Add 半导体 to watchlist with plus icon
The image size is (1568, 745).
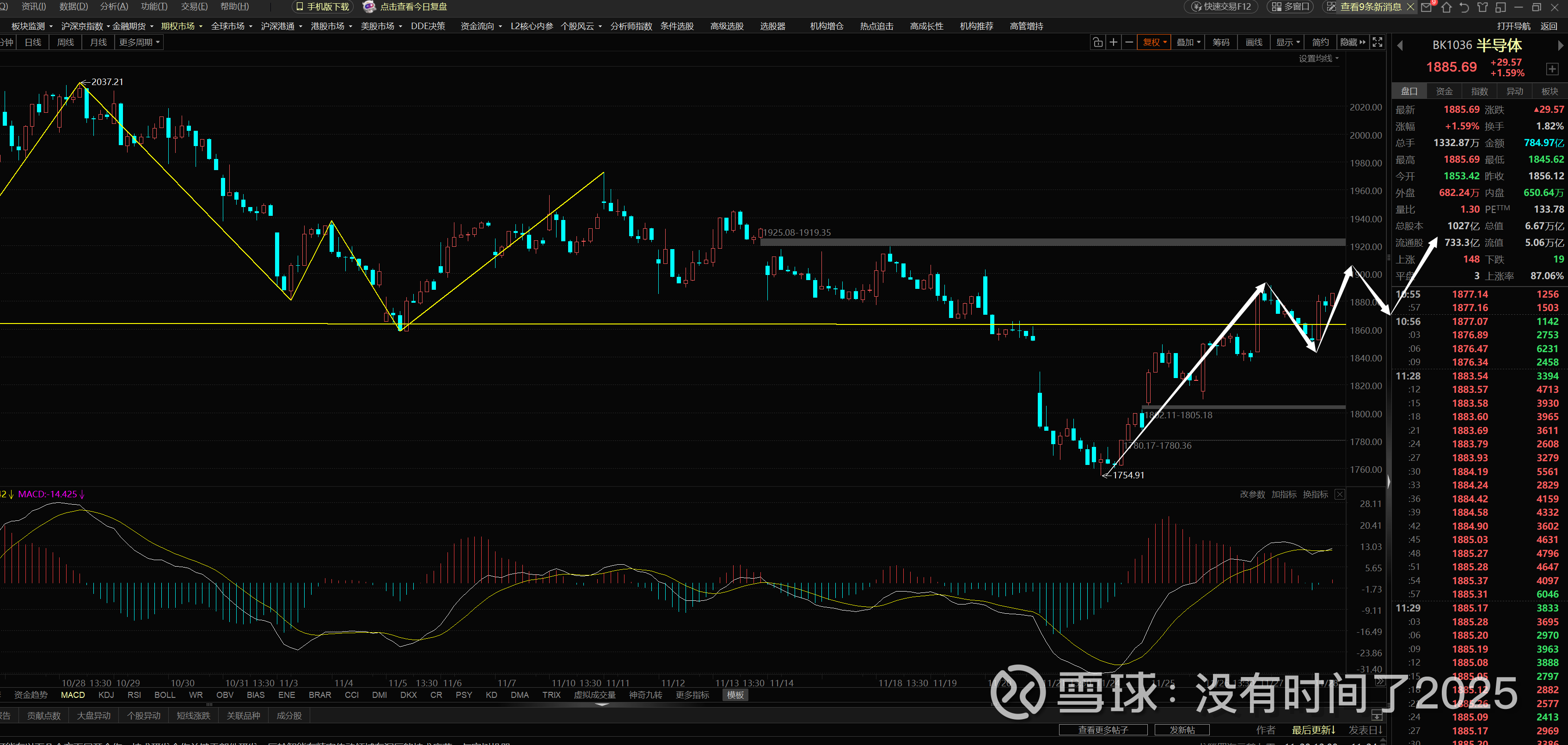(x=1551, y=69)
